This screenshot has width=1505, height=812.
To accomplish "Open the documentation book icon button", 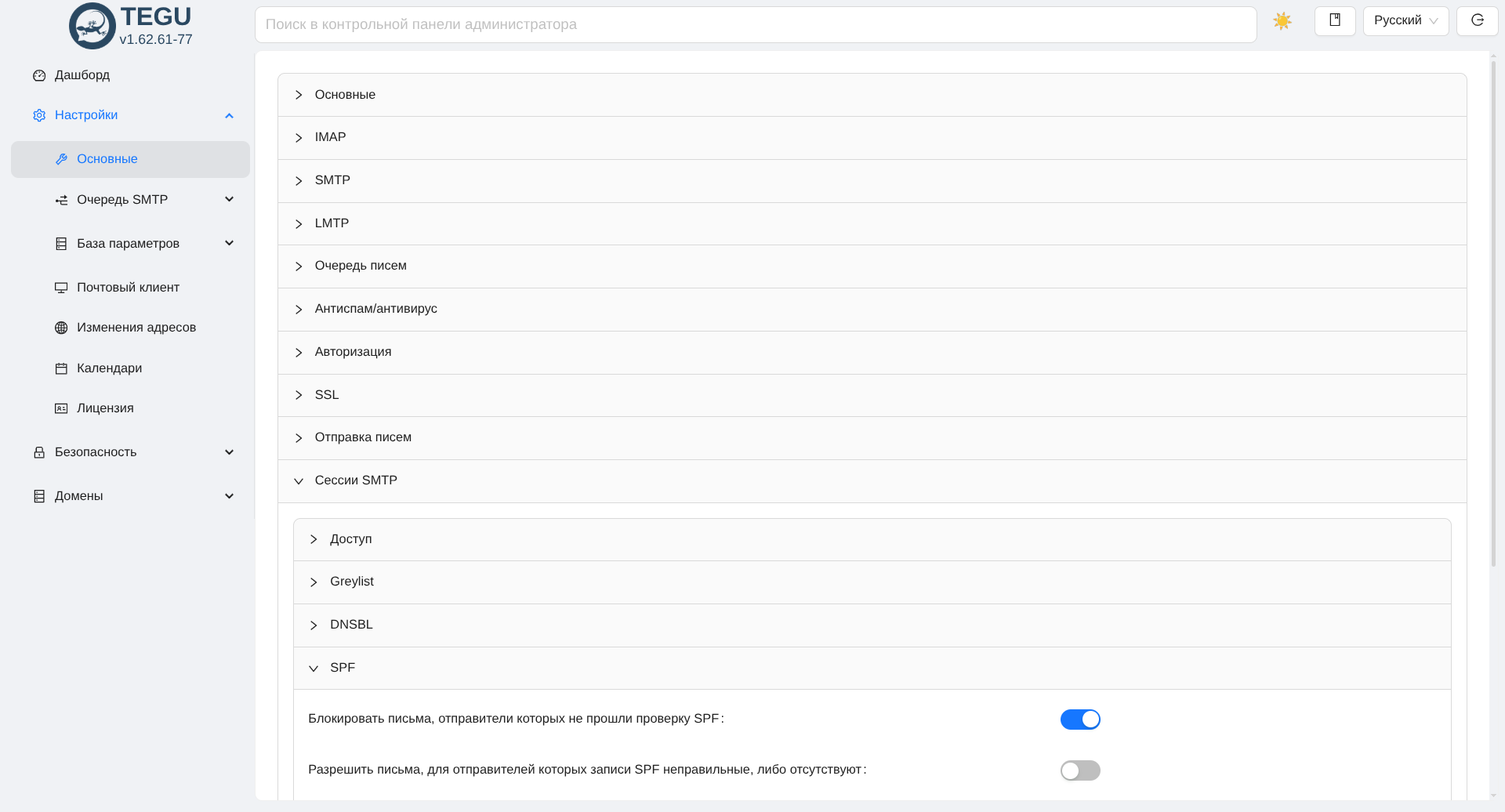I will click(x=1335, y=21).
